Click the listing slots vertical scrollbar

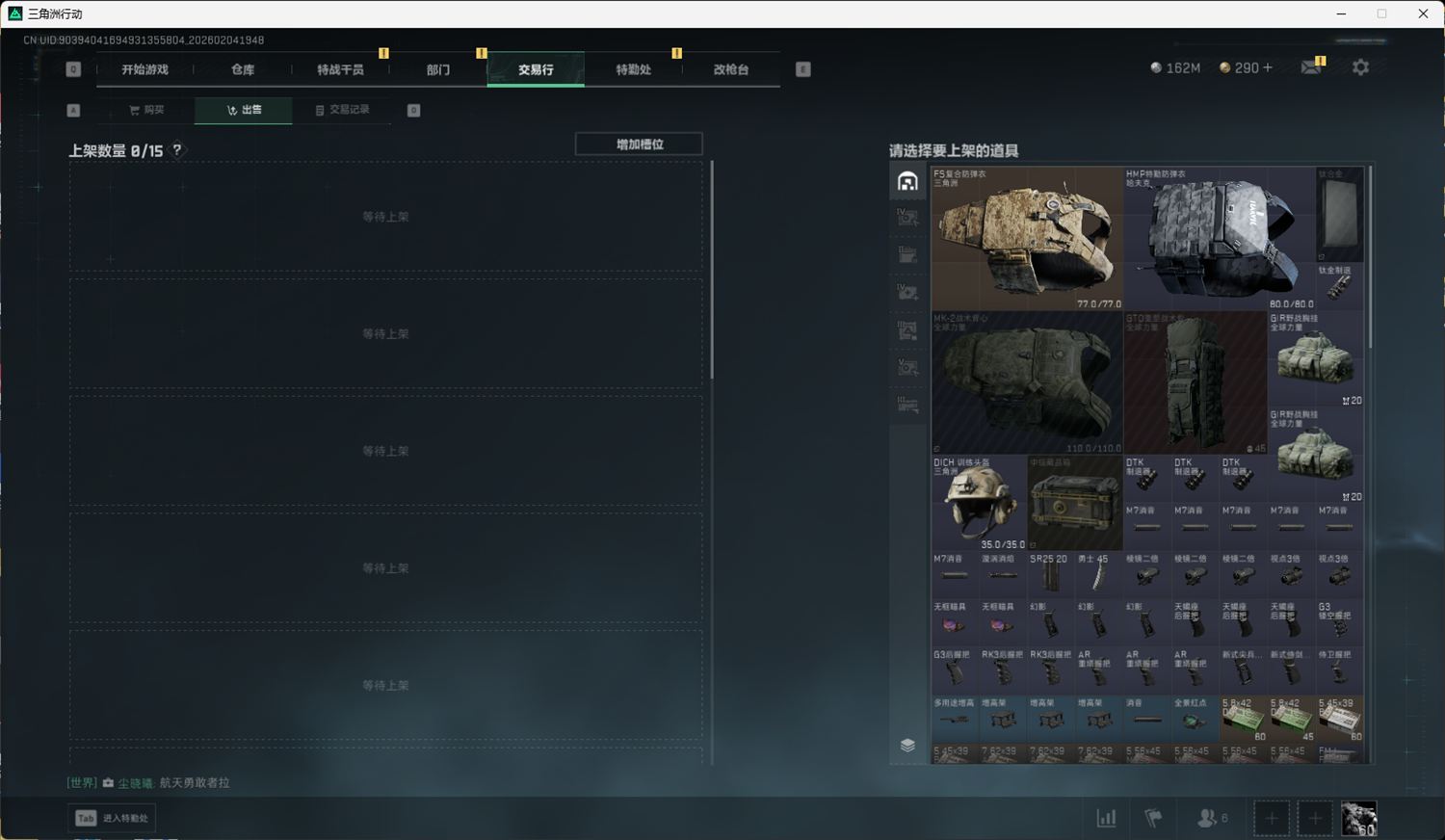pyautogui.click(x=712, y=270)
